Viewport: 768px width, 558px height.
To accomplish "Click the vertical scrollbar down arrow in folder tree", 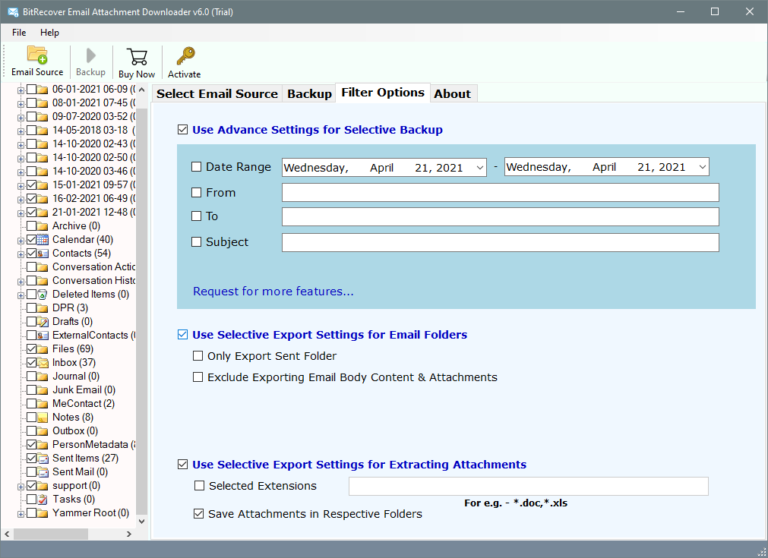I will tap(142, 521).
